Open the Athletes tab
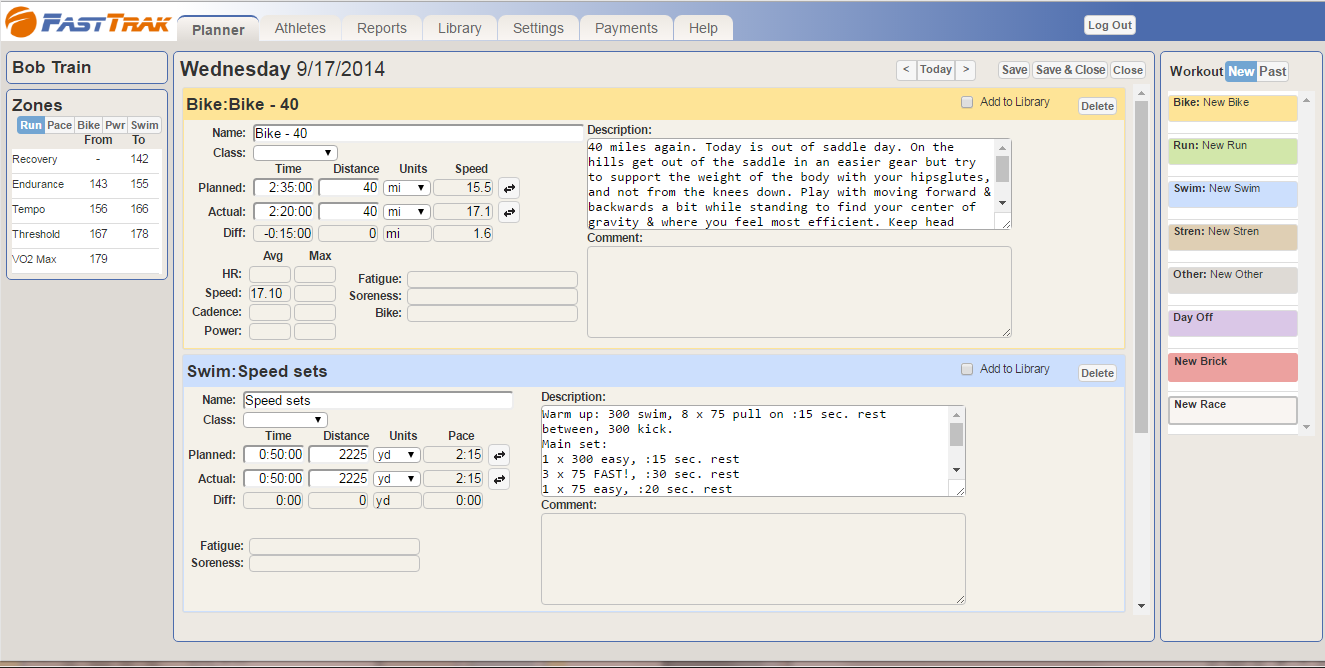This screenshot has width=1325, height=668. [x=300, y=28]
